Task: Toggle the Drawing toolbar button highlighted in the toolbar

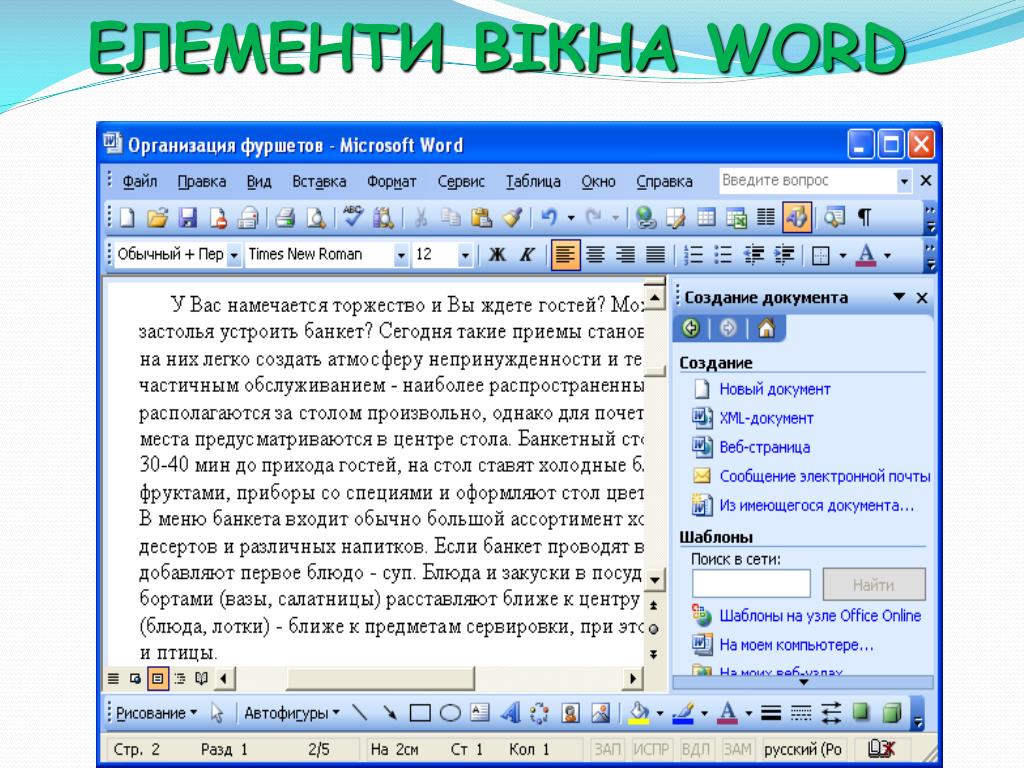Action: coord(797,217)
